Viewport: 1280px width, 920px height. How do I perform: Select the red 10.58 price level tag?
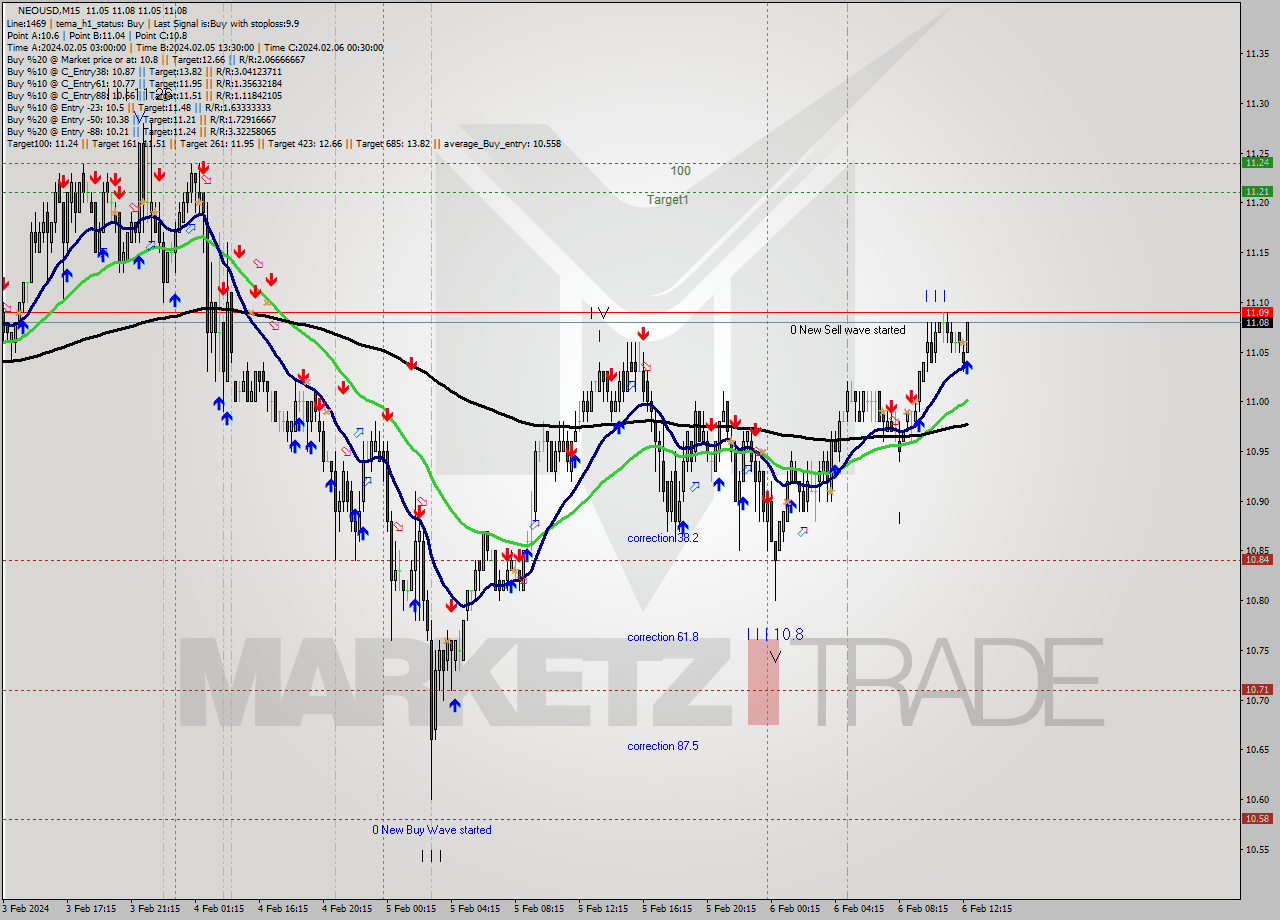(x=1257, y=818)
